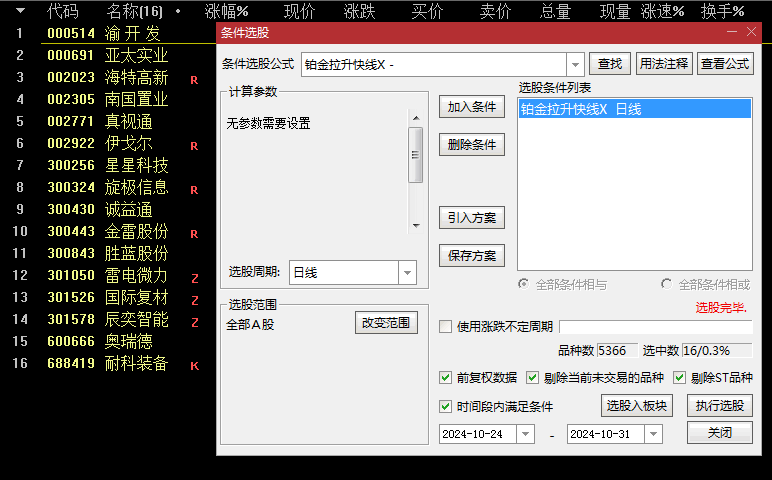Screen dimensions: 772x480
Task: Click the 涨跌不定周期 input field
Action: [656, 327]
